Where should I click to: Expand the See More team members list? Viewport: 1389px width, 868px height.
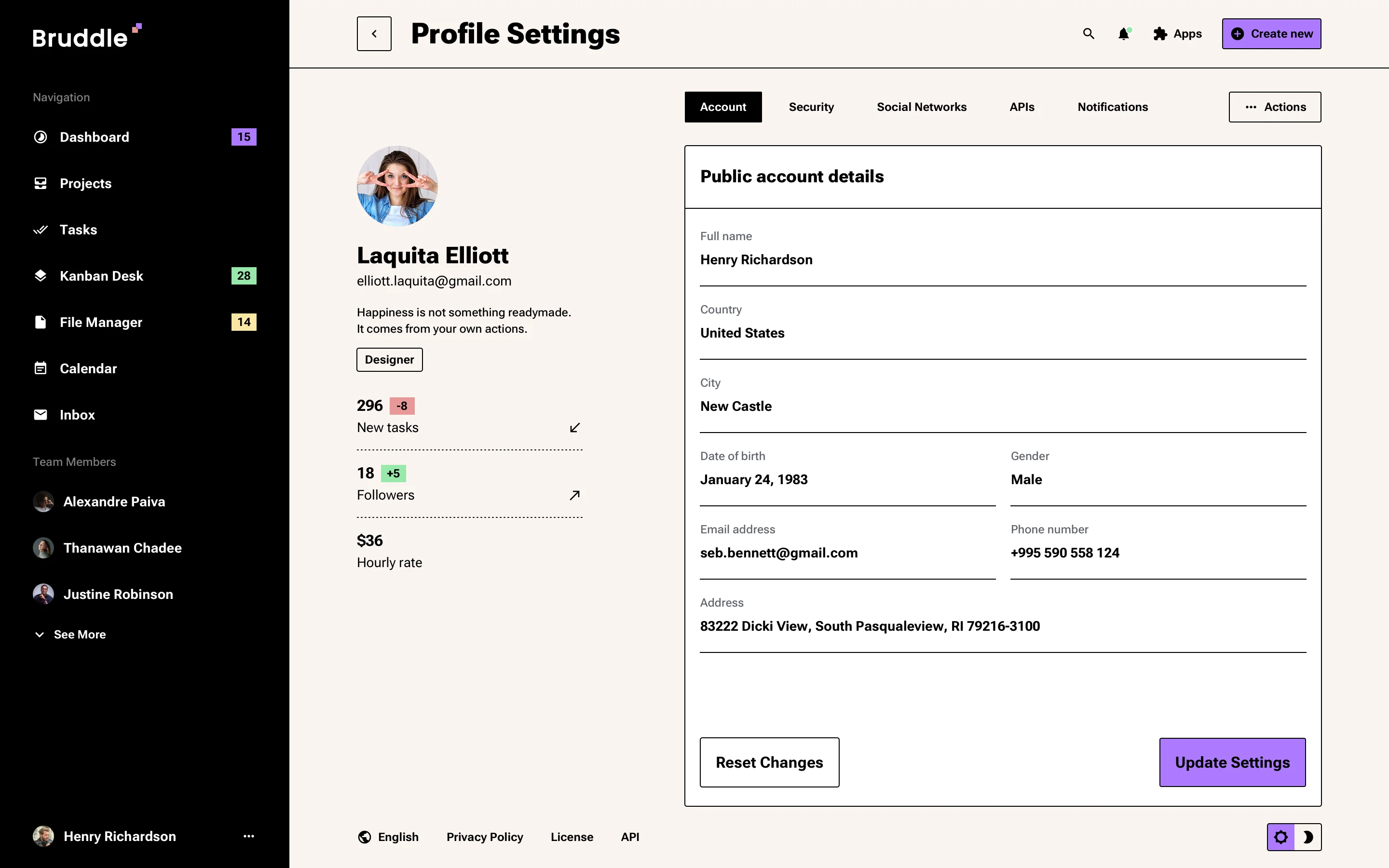click(x=69, y=634)
